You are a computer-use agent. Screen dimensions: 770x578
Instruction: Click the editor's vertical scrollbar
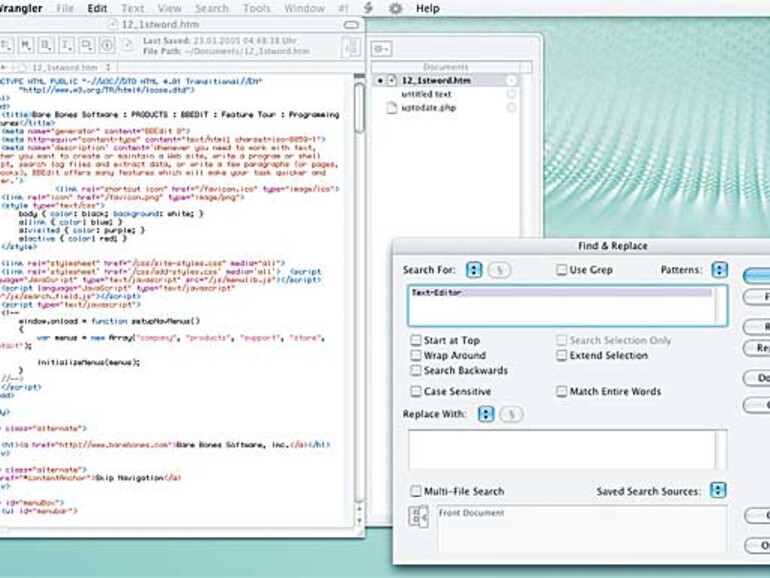(x=359, y=300)
